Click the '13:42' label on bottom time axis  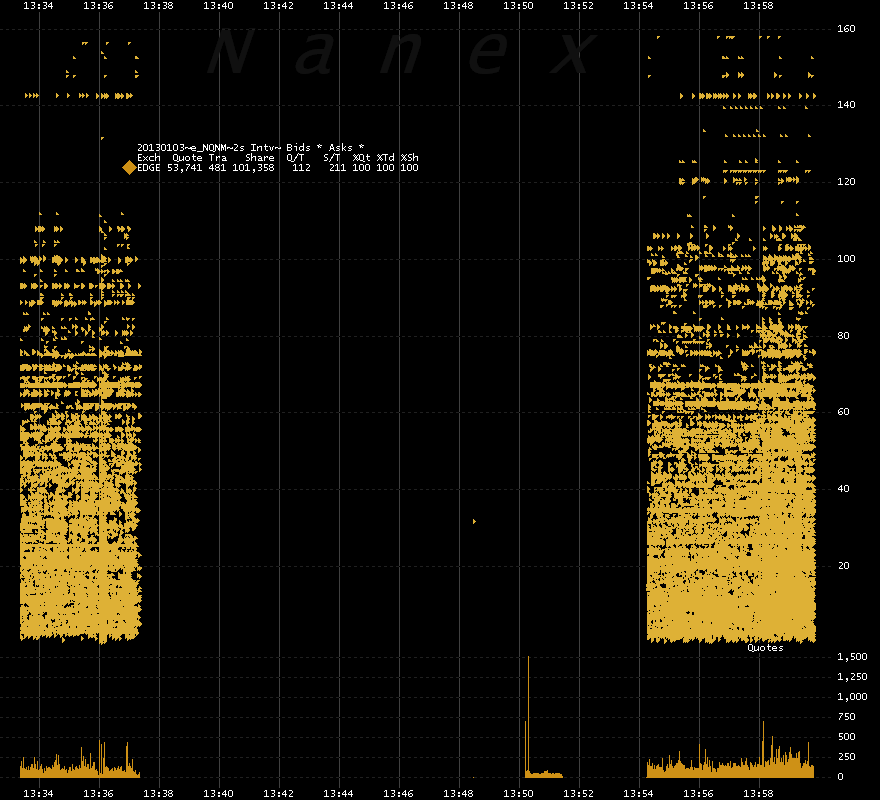pos(278,793)
